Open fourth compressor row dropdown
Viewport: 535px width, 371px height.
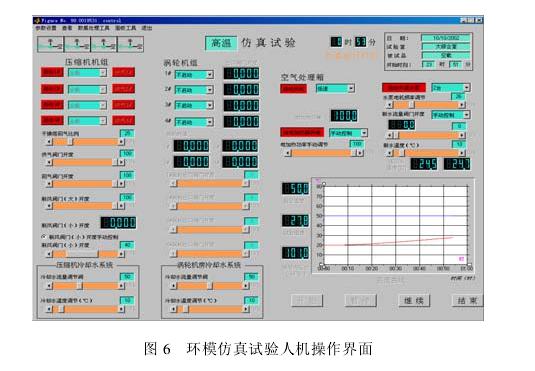tap(87, 120)
